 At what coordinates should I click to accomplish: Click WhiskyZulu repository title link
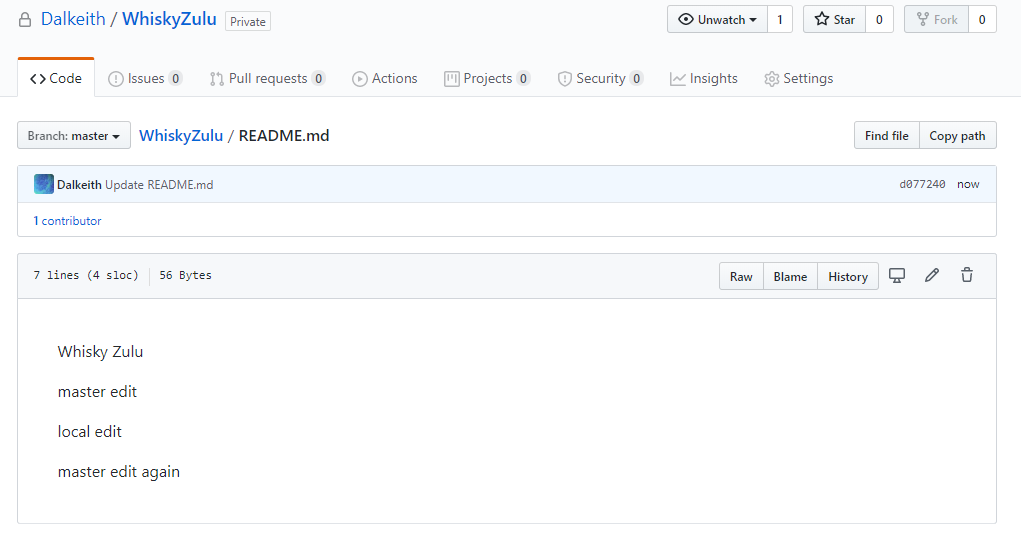click(169, 19)
